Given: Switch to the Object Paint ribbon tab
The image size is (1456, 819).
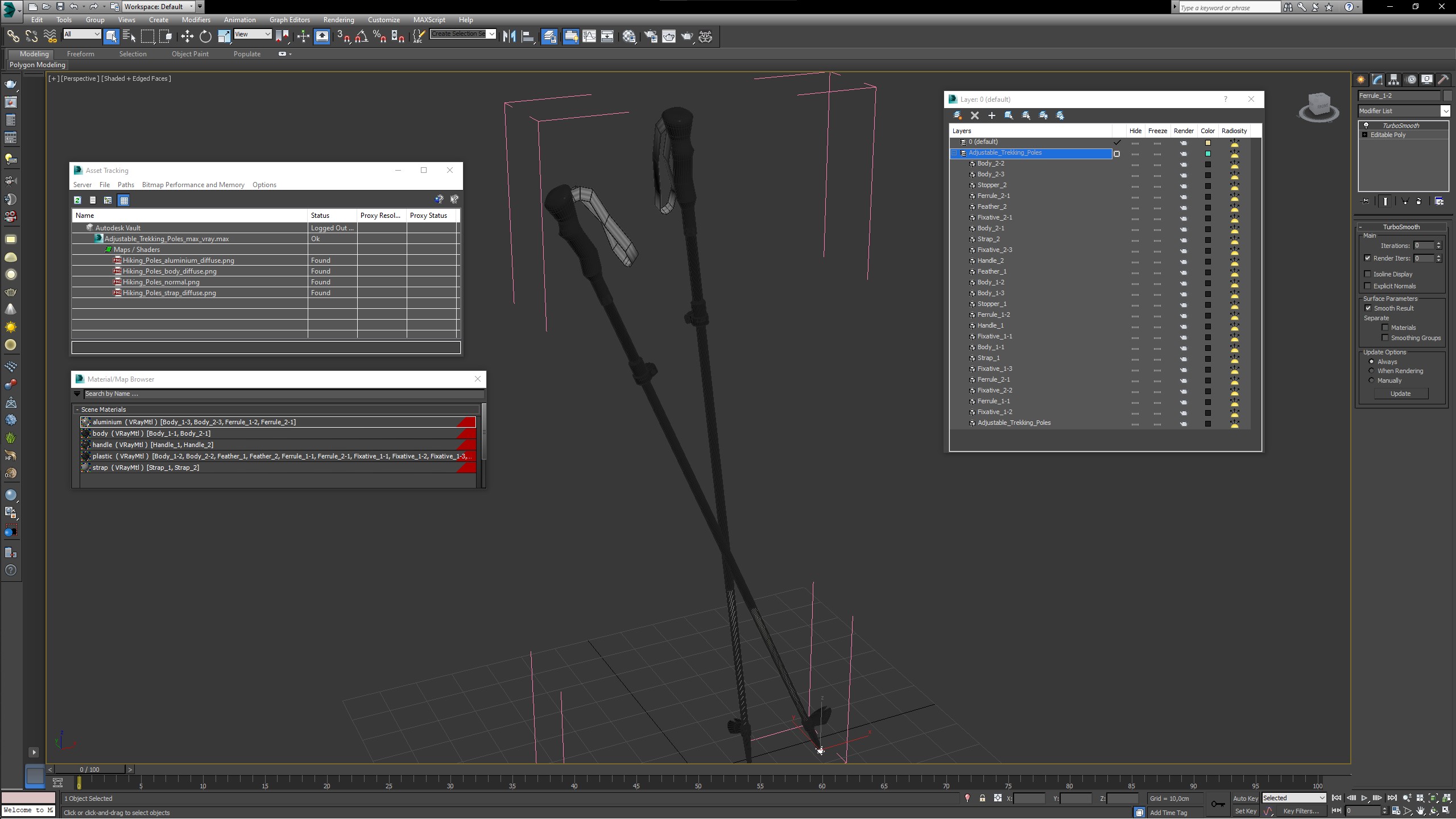Looking at the screenshot, I should (190, 54).
